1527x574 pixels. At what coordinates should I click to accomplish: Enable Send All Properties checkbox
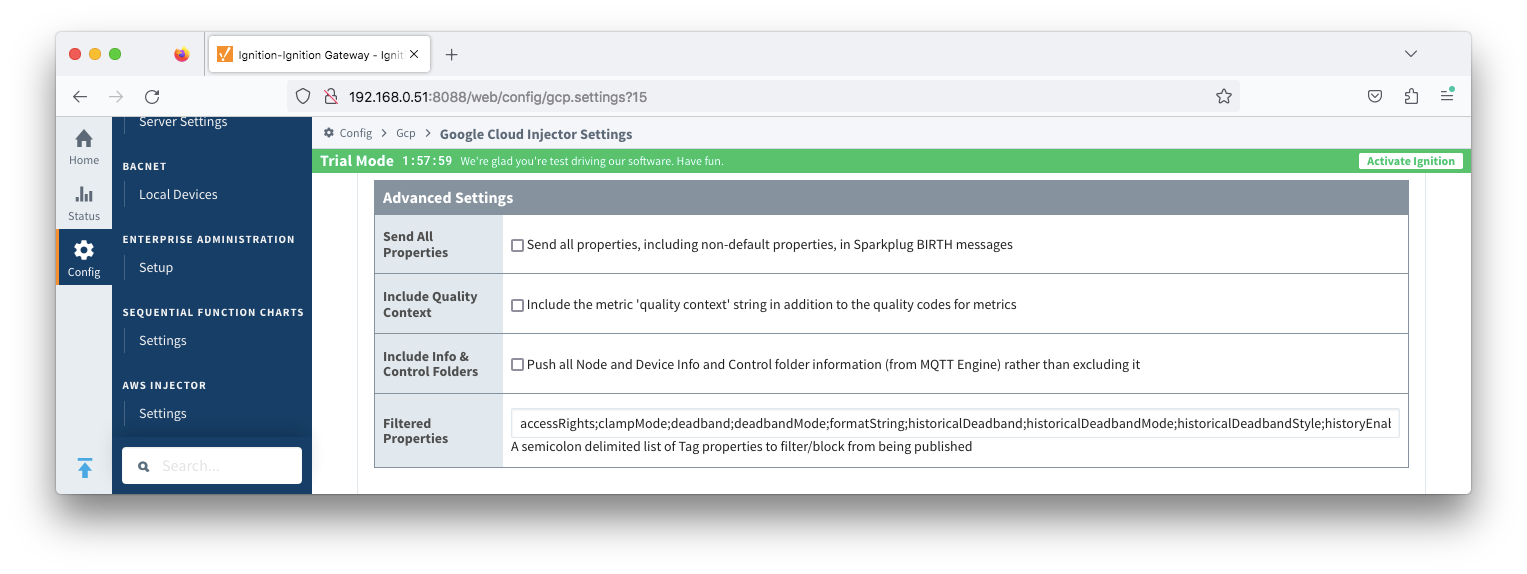click(x=518, y=245)
